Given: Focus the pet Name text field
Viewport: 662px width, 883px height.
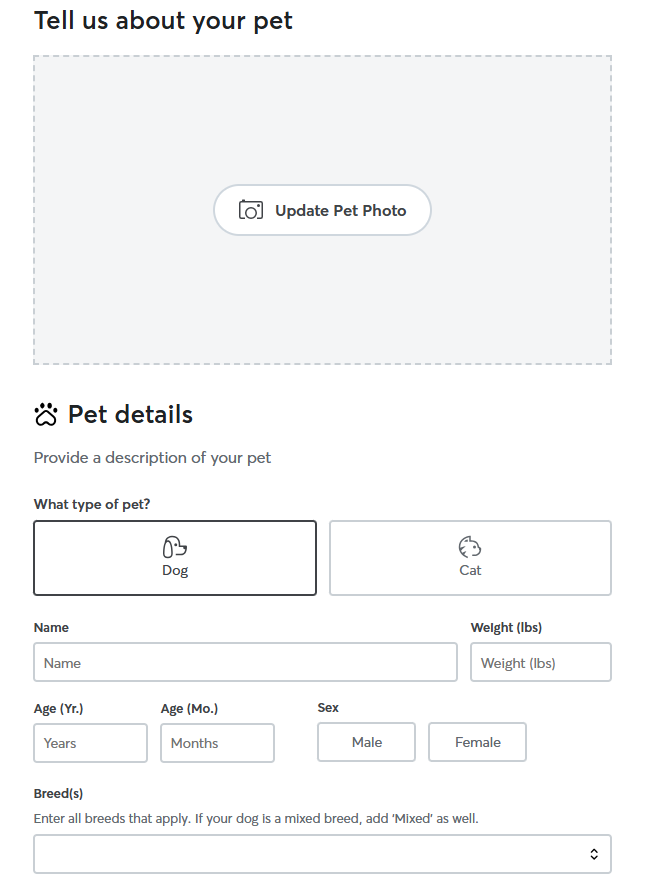Looking at the screenshot, I should (245, 662).
